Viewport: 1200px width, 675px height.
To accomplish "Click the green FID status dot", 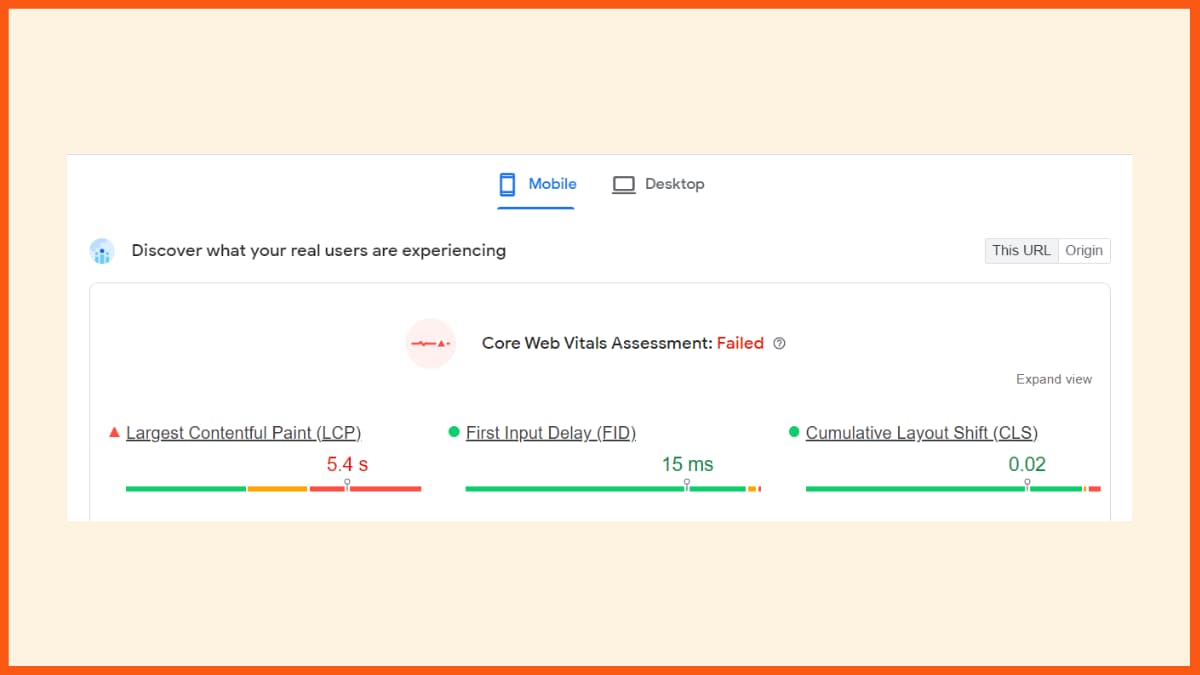I will tap(454, 432).
